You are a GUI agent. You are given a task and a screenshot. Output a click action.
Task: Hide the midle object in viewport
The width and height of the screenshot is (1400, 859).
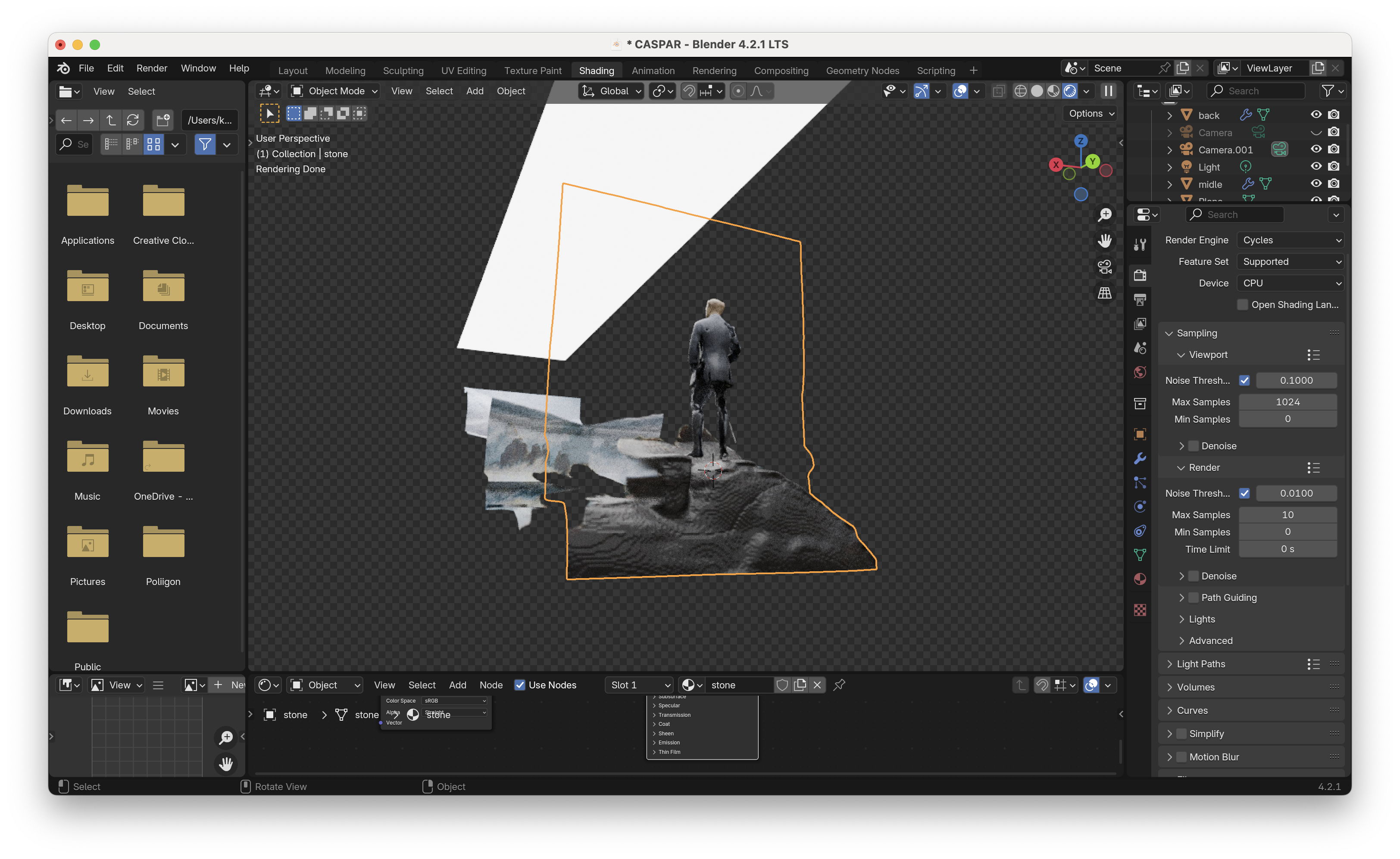coord(1316,184)
